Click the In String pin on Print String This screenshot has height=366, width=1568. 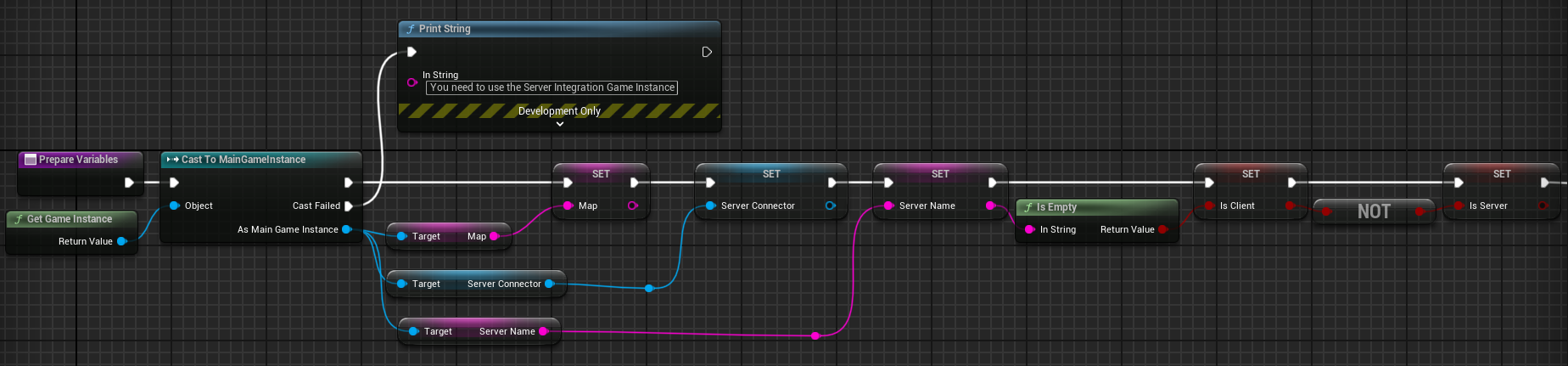[412, 82]
